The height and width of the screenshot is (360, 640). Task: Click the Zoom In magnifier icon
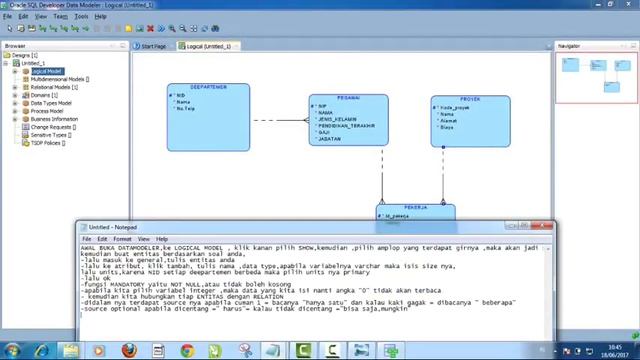[x=172, y=29]
